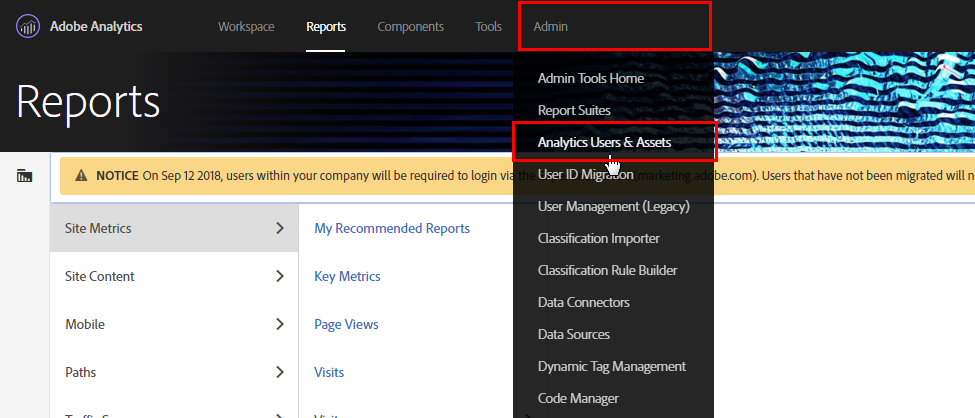Select Site Content category
The width and height of the screenshot is (975, 418).
(x=174, y=276)
